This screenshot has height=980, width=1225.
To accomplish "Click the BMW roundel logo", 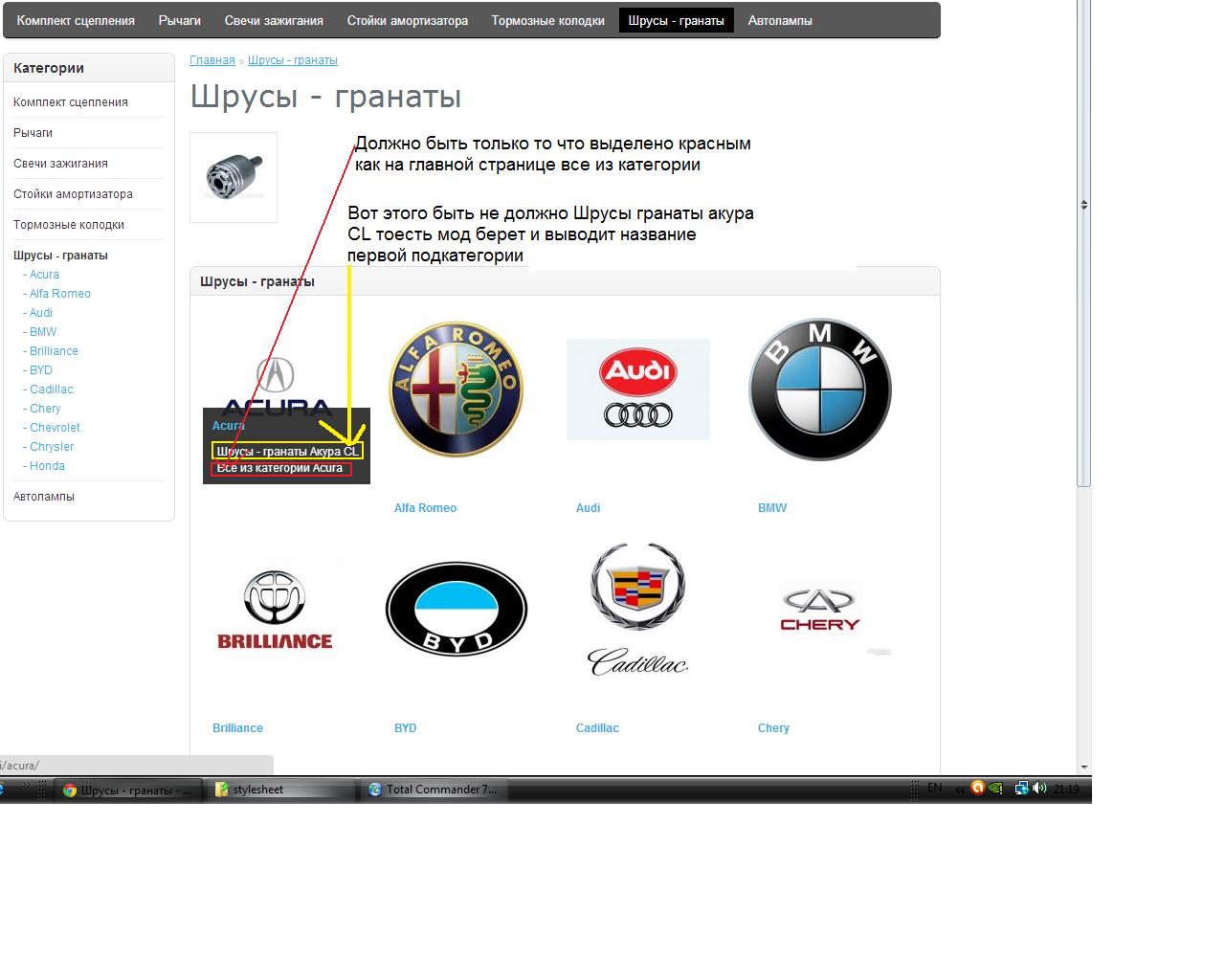I will click(x=820, y=389).
